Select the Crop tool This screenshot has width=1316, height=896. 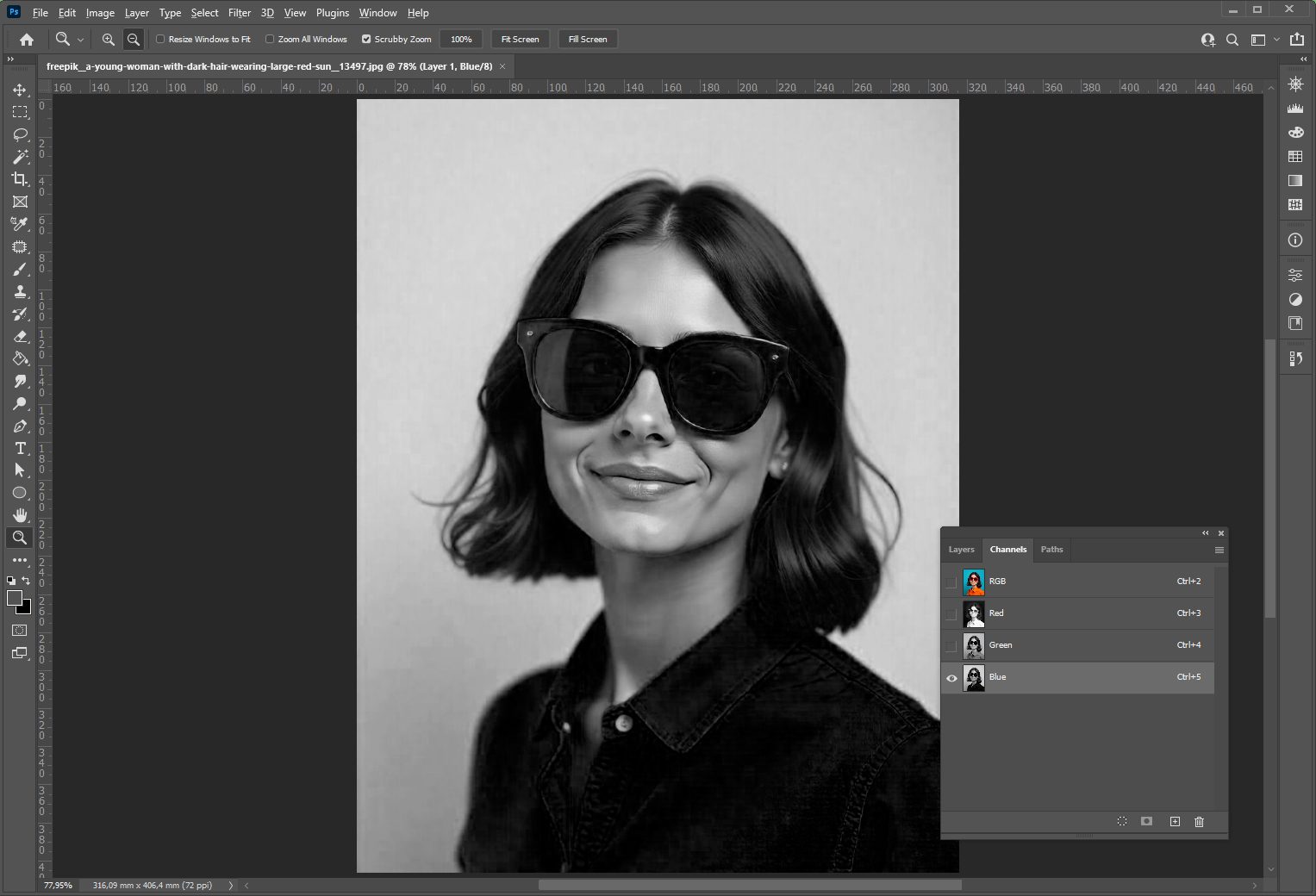coord(20,179)
